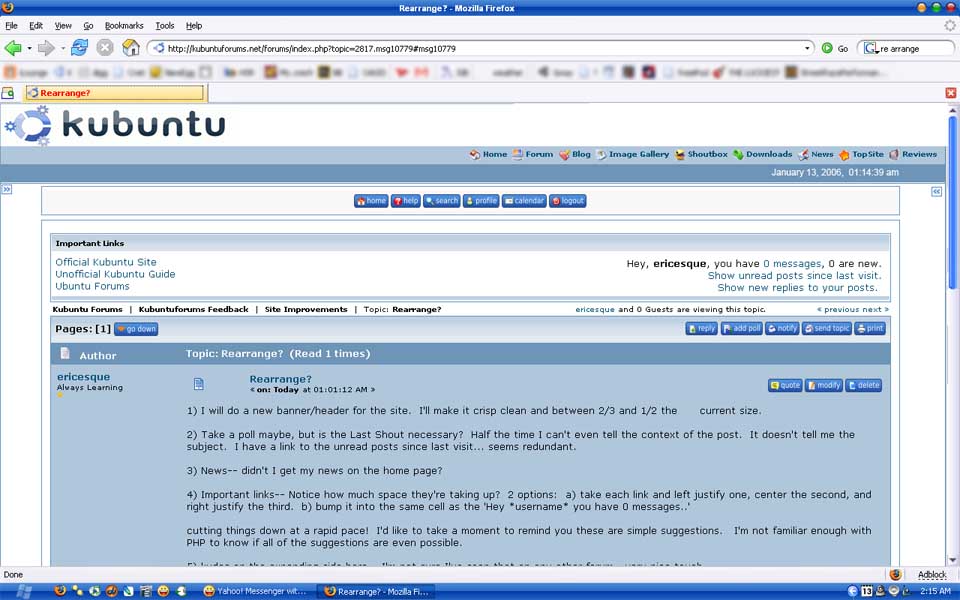Collapse the right sidebar with the chevron toggle
The width and height of the screenshot is (960, 600).
936,191
